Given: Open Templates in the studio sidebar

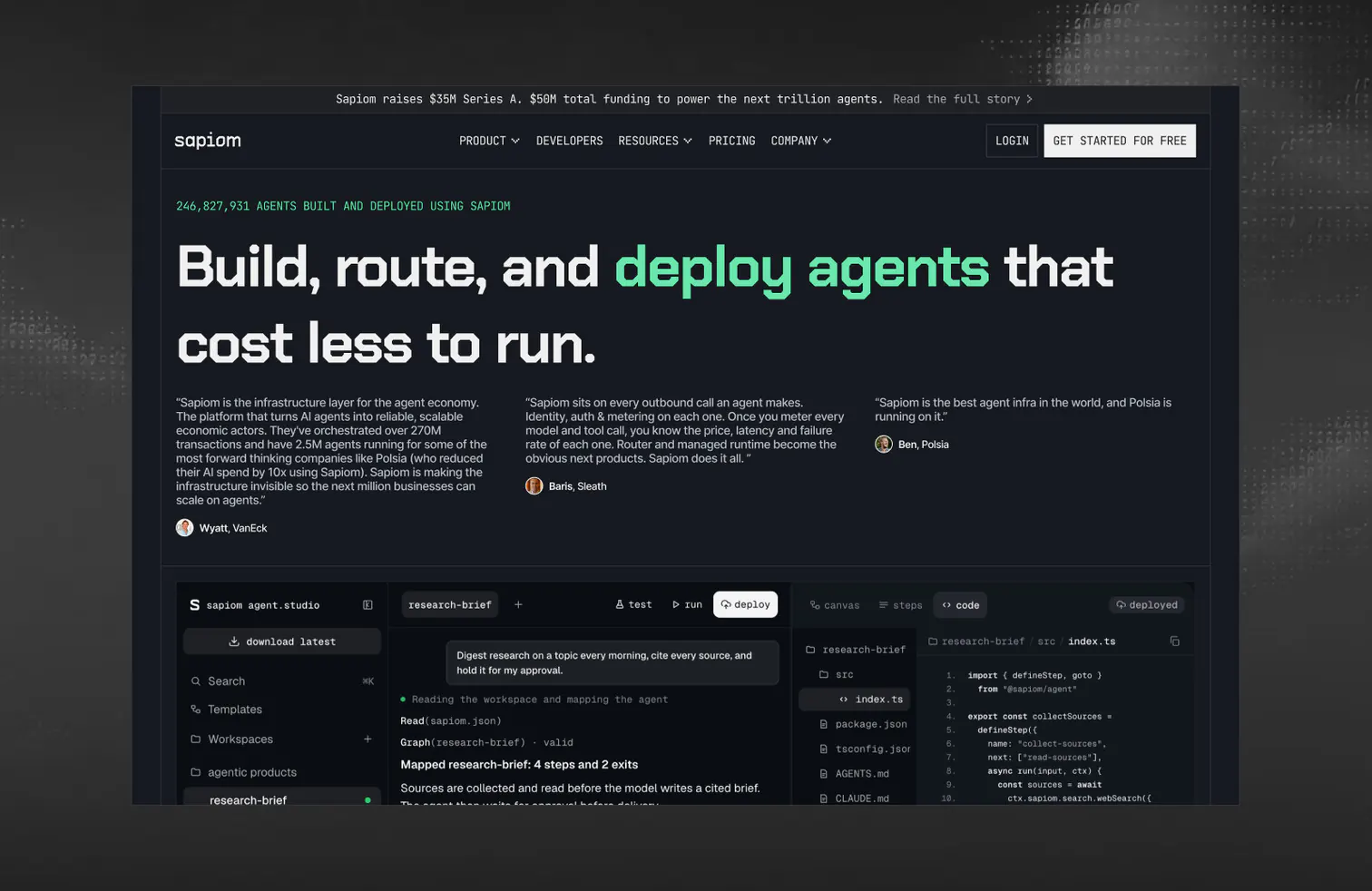Looking at the screenshot, I should point(235,710).
